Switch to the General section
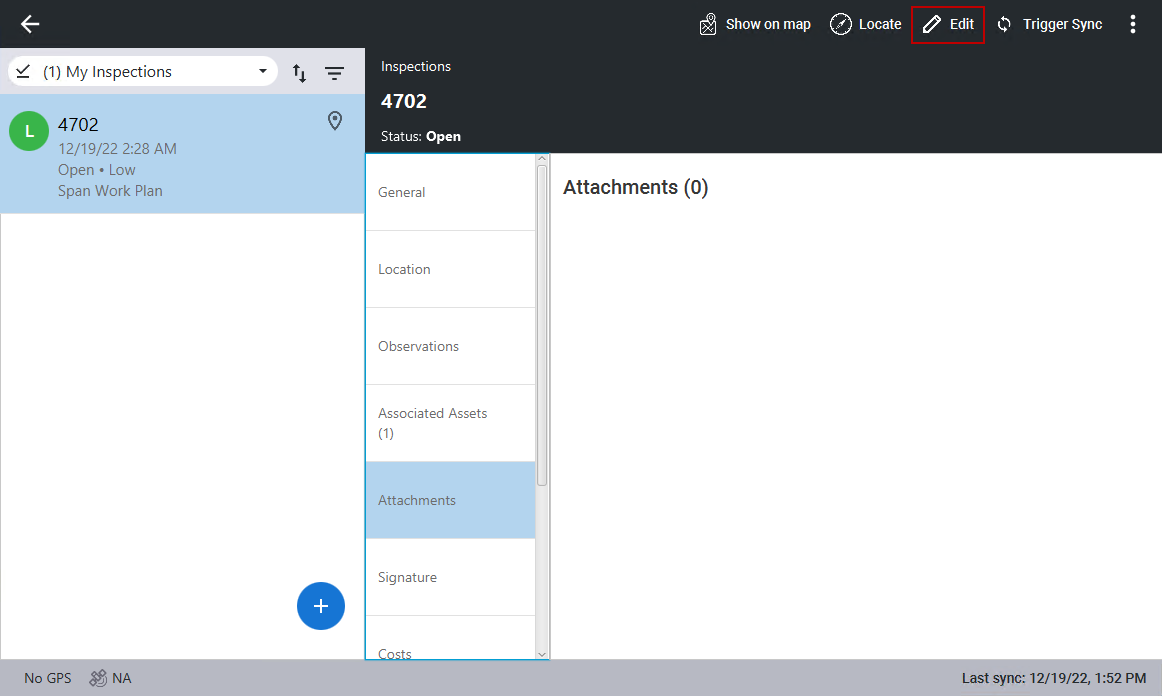 click(x=450, y=192)
